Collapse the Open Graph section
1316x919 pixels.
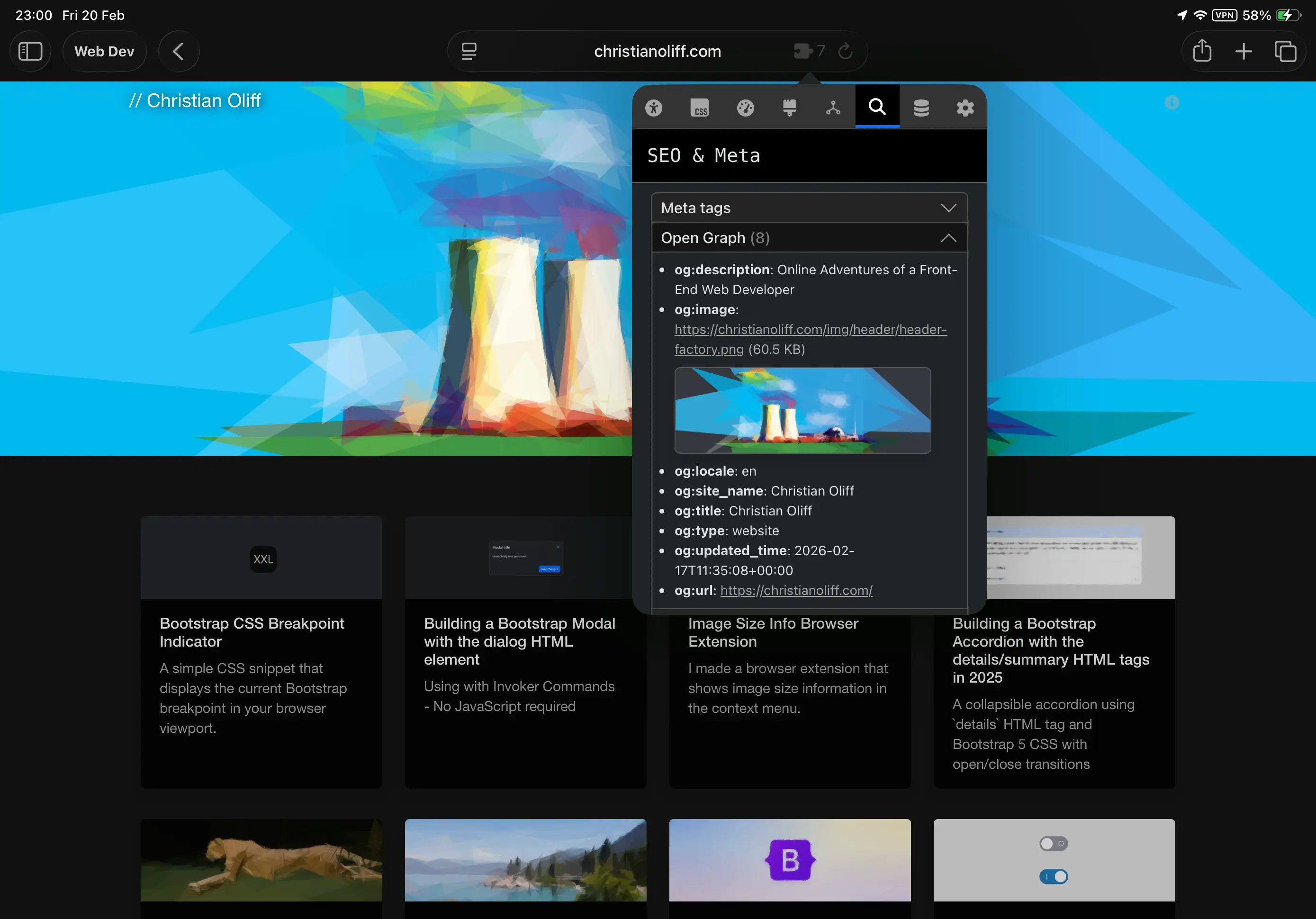809,237
